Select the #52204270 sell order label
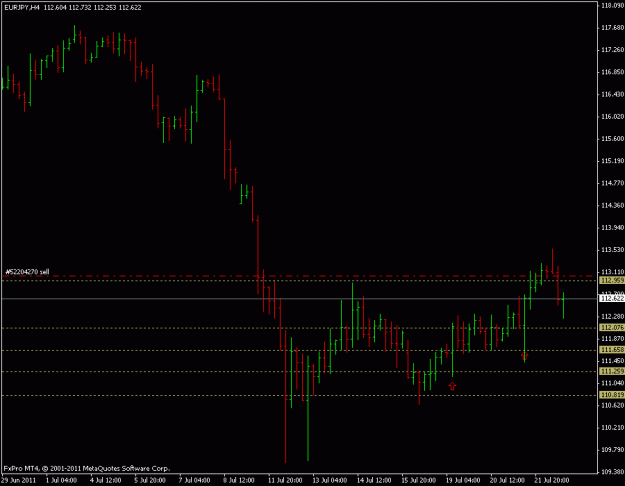The height and width of the screenshot is (486, 625). click(x=27, y=272)
